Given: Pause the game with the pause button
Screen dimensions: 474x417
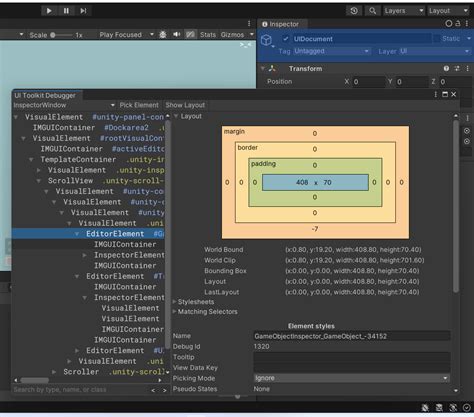Looking at the screenshot, I should (x=66, y=11).
